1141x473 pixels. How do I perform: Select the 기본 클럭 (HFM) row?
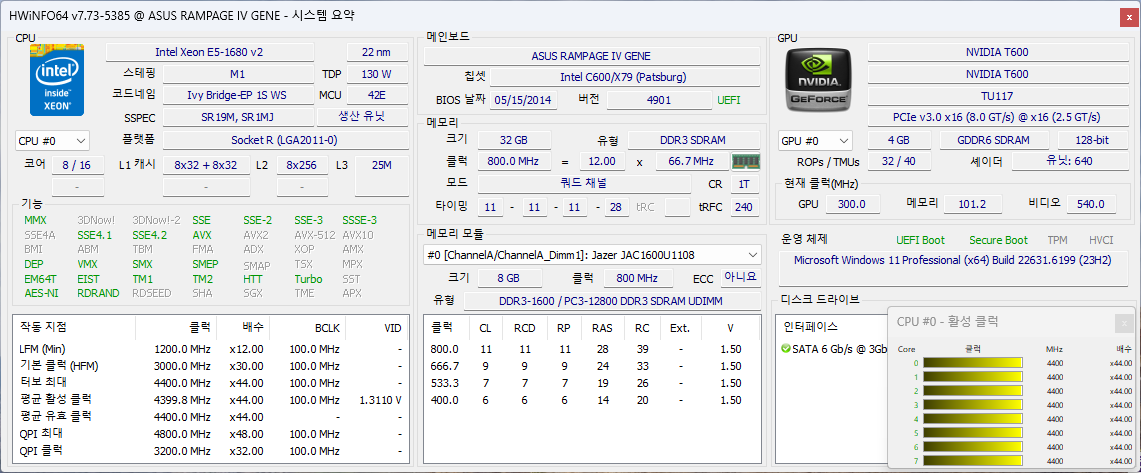point(210,366)
